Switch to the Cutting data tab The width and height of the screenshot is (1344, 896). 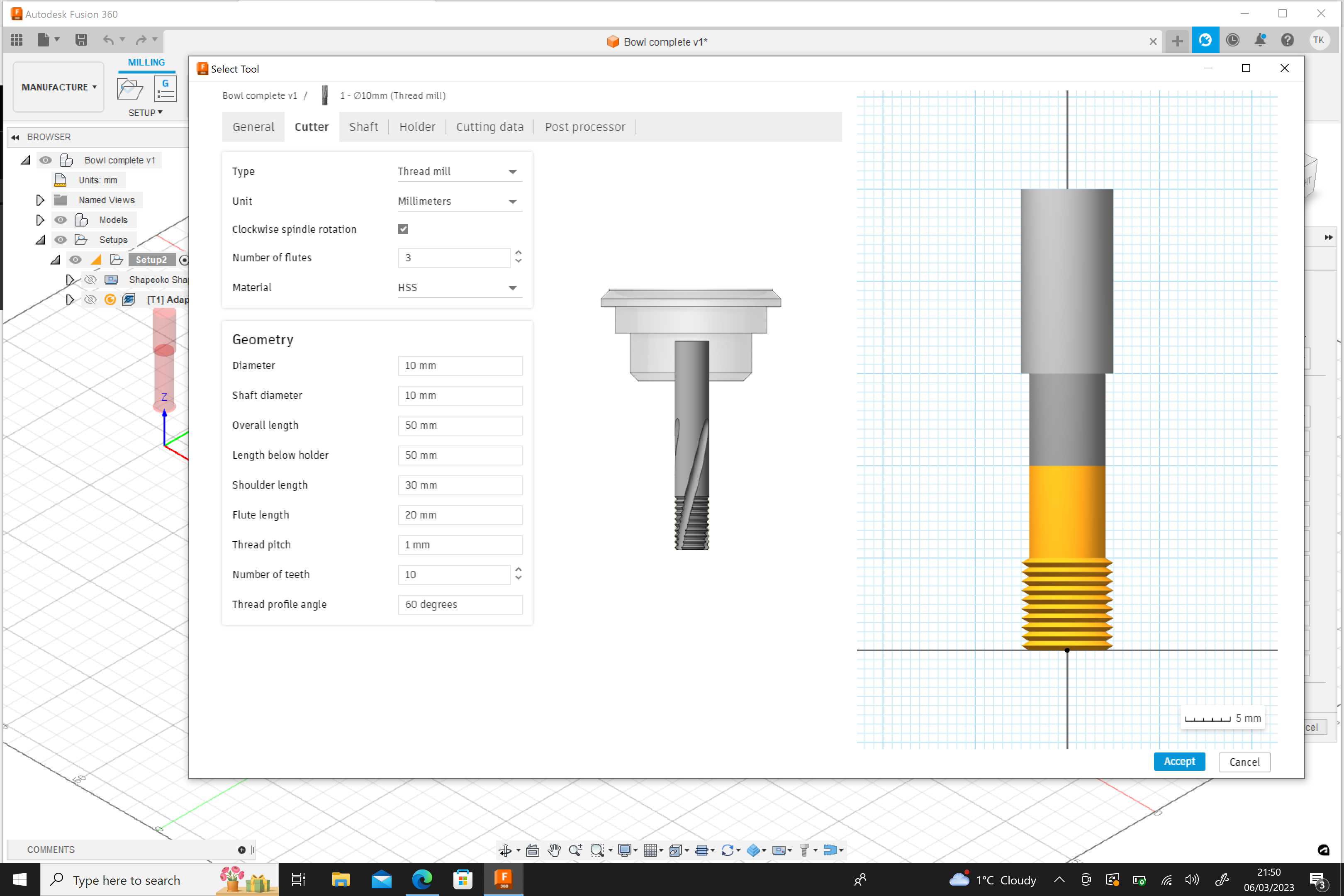490,127
